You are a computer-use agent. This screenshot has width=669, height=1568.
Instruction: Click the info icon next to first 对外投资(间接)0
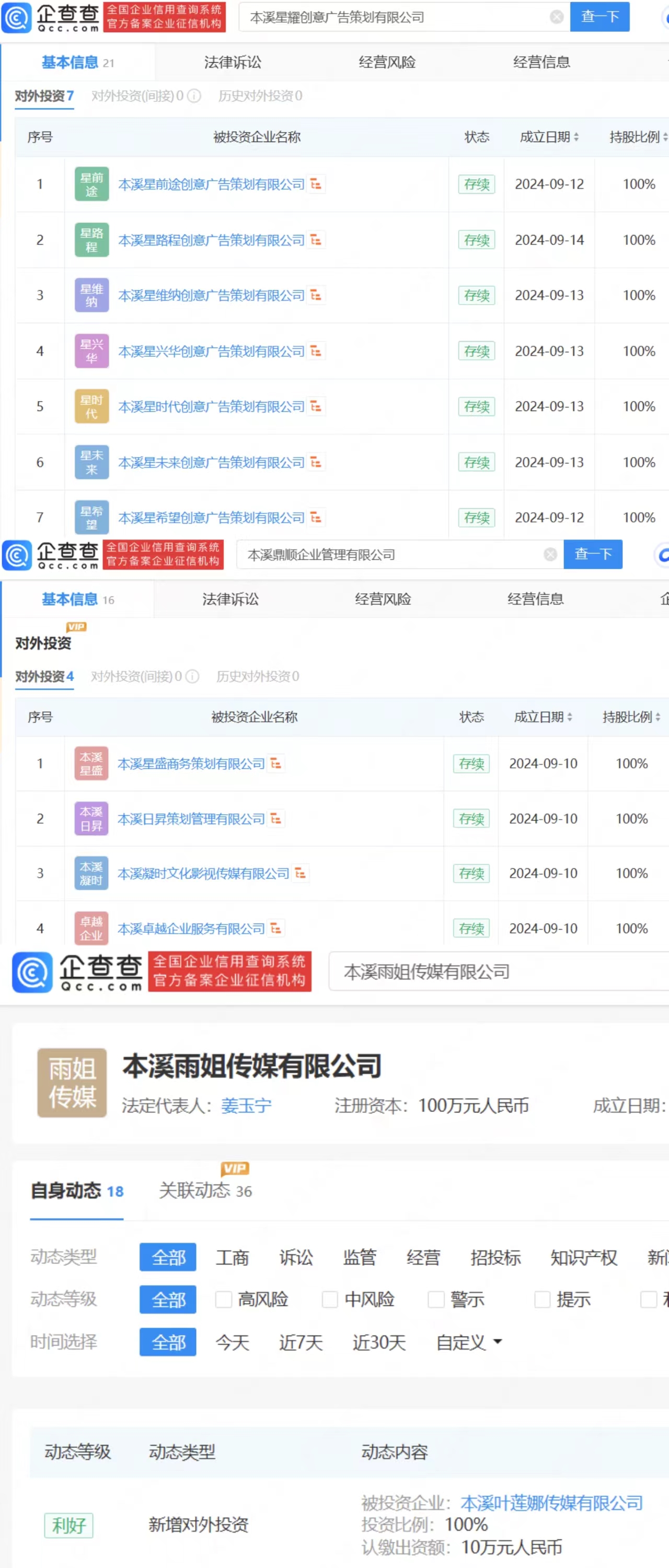click(194, 96)
